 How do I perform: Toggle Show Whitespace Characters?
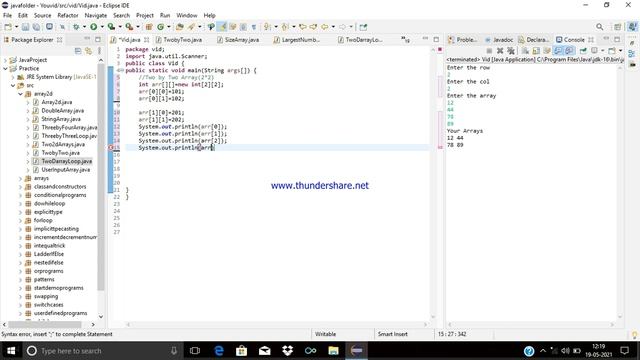(x=254, y=27)
